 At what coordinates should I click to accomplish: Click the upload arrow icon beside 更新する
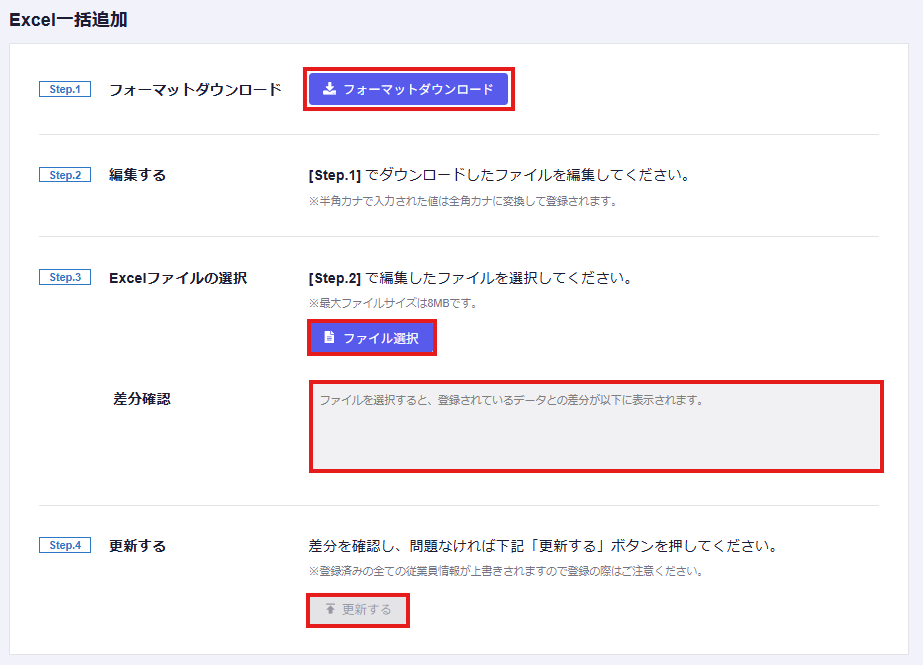point(329,609)
